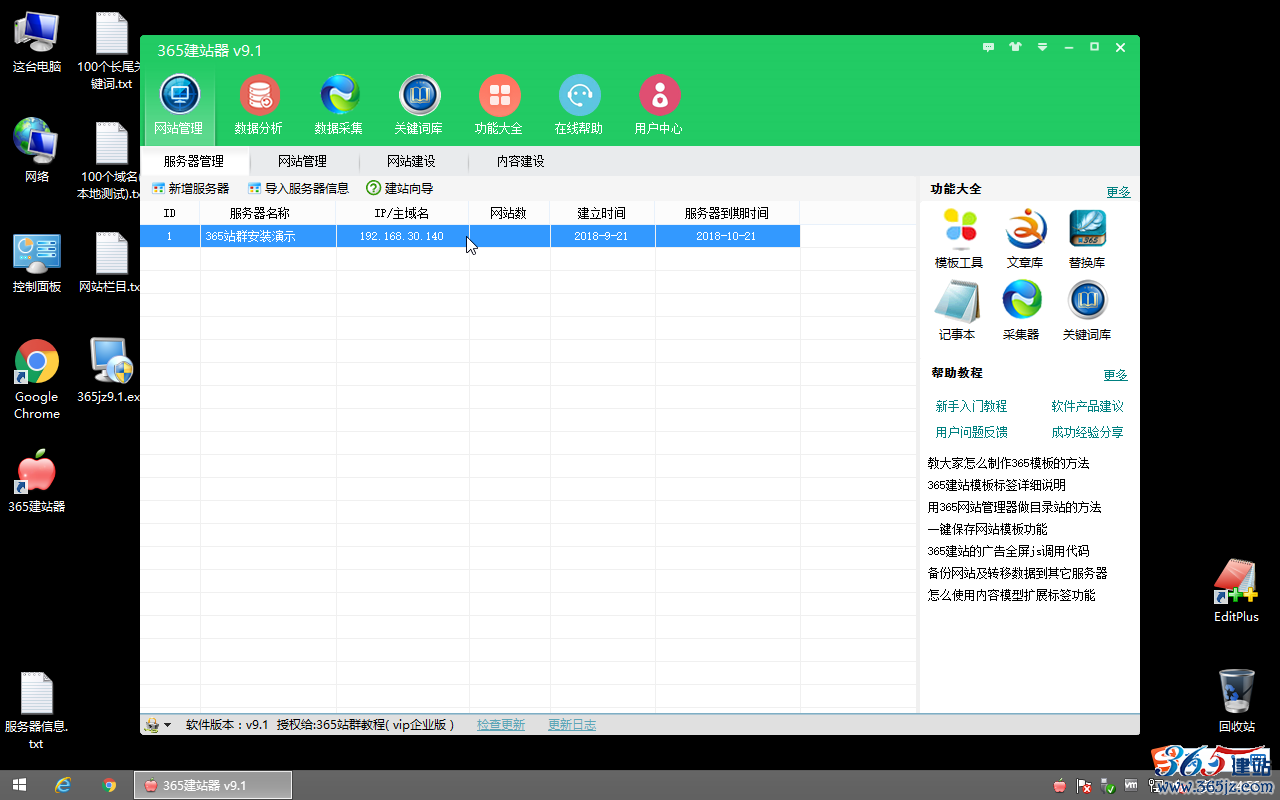Click the 导入服务器信息 button

[298, 188]
